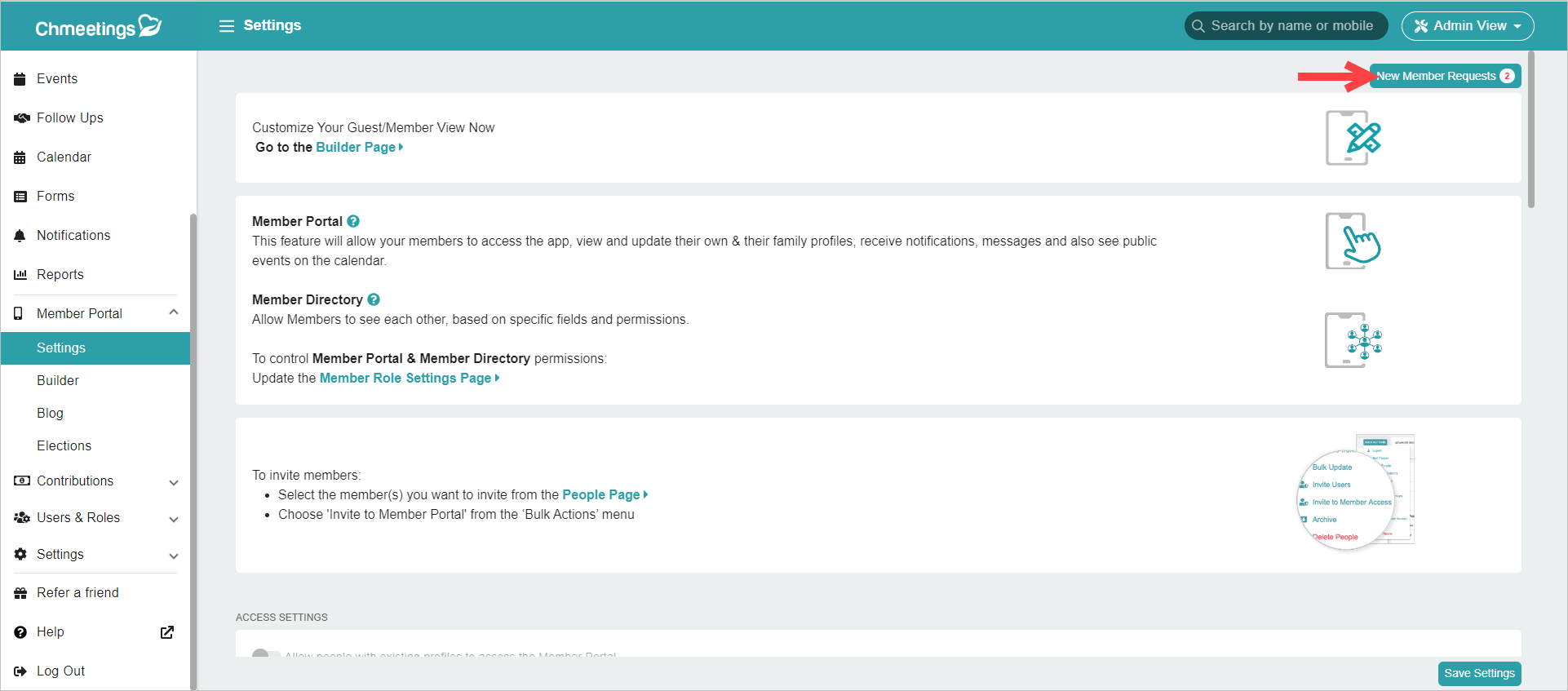
Task: Click the Reports chart icon
Action: [x=20, y=275]
